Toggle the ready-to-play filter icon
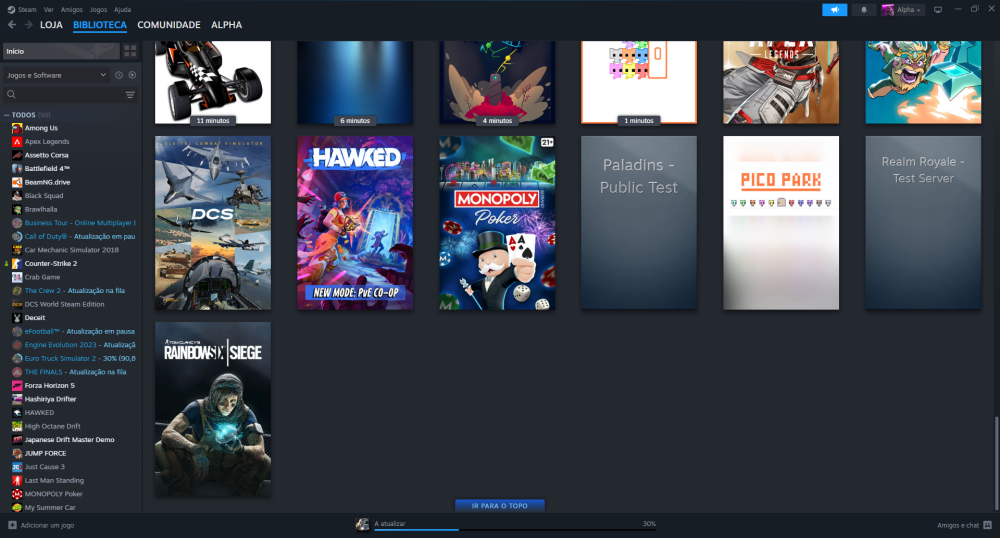 point(132,75)
